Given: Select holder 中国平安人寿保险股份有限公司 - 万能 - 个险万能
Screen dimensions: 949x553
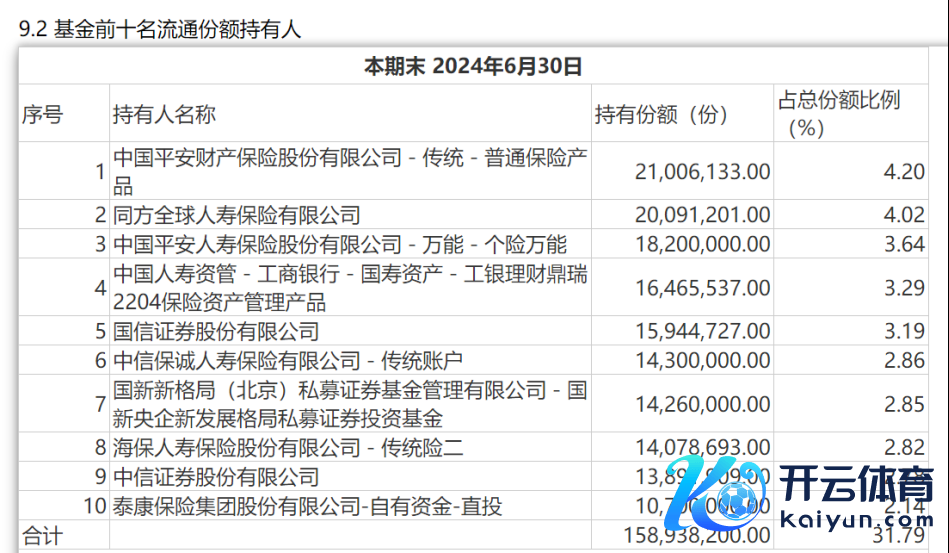Looking at the screenshot, I should (x=340, y=244).
